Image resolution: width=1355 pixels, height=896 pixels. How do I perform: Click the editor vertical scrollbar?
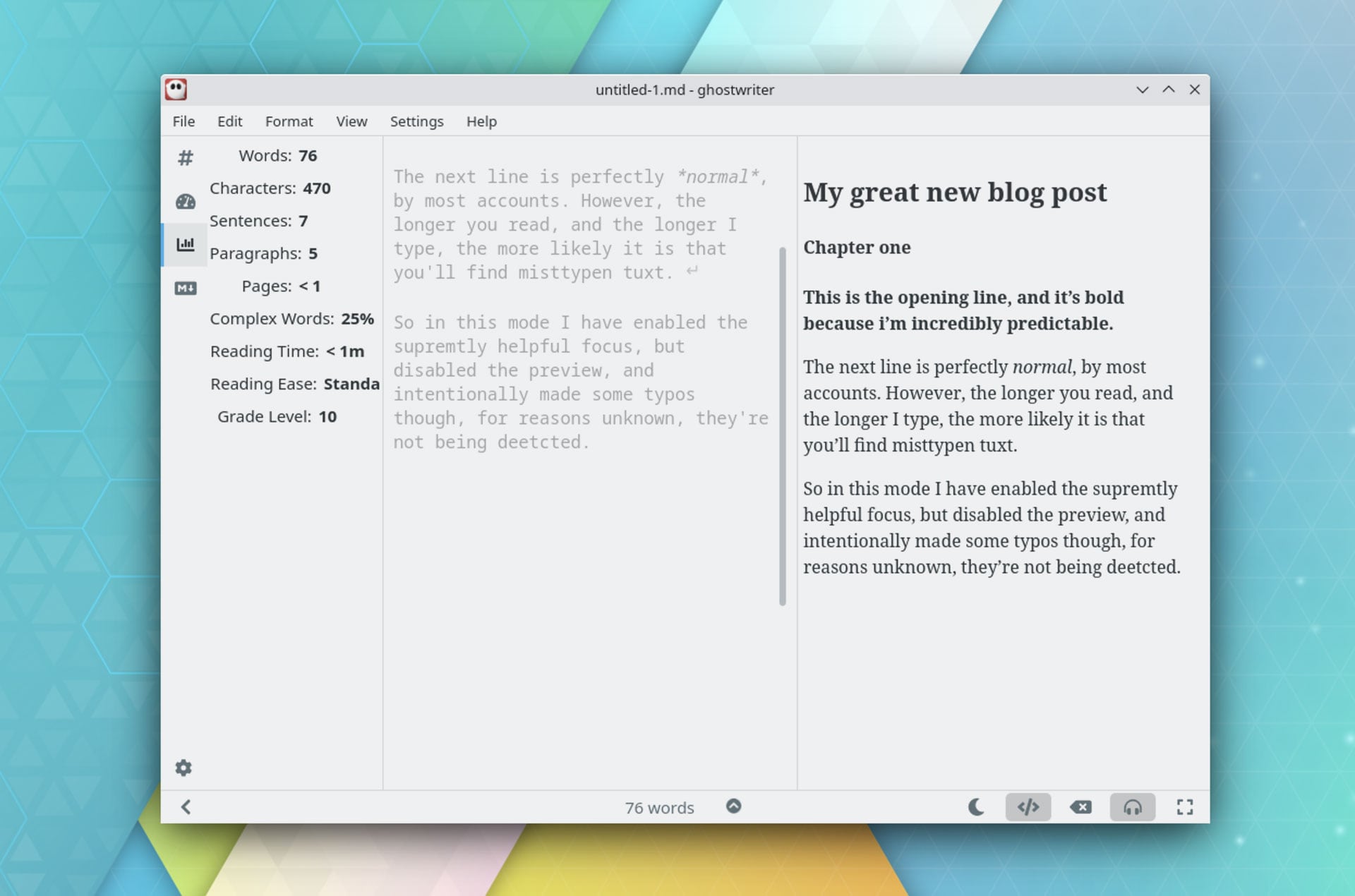(x=782, y=426)
